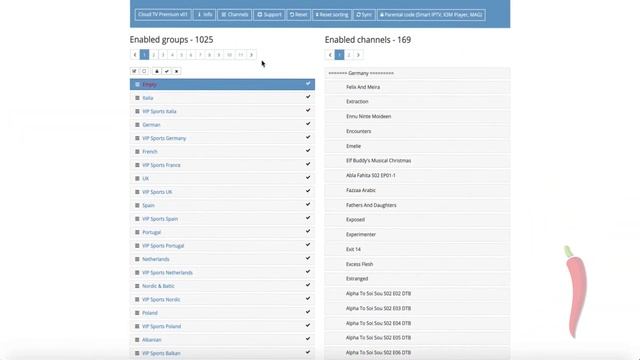This screenshot has height=360, width=640.
Task: Open groups page 11
Action: (x=241, y=55)
